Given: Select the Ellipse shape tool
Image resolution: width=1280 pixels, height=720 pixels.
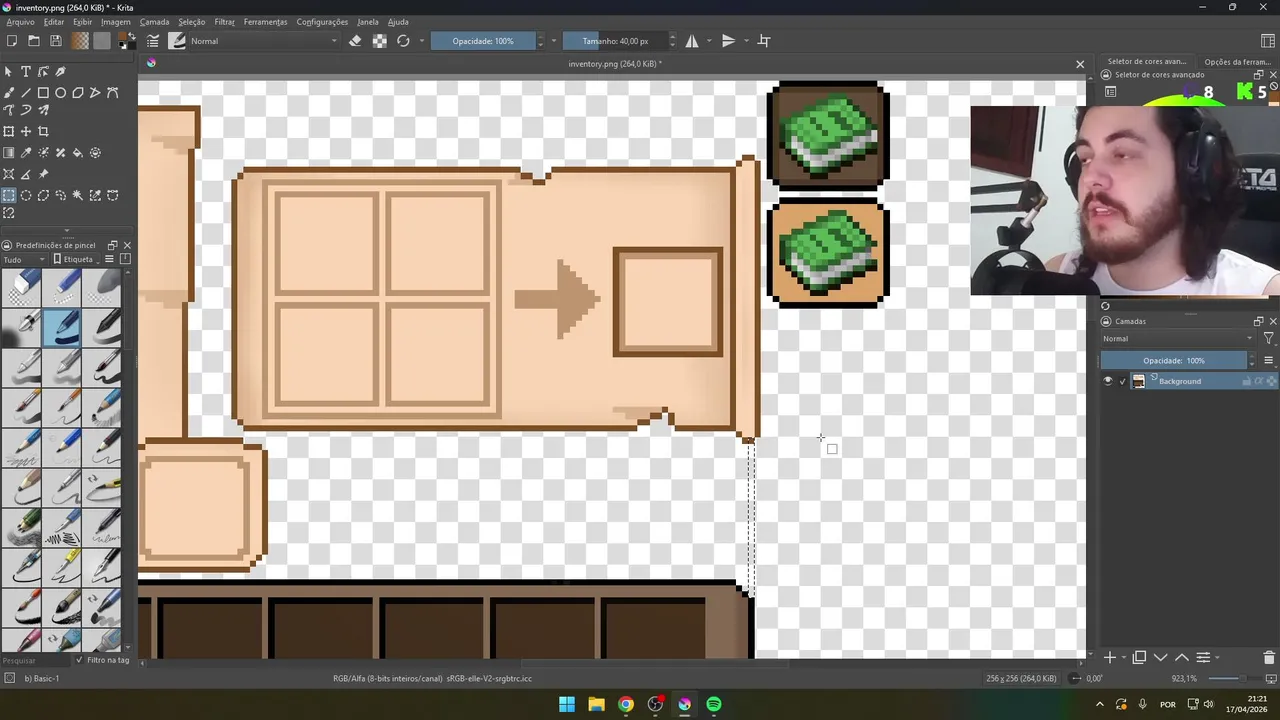Looking at the screenshot, I should tap(60, 93).
